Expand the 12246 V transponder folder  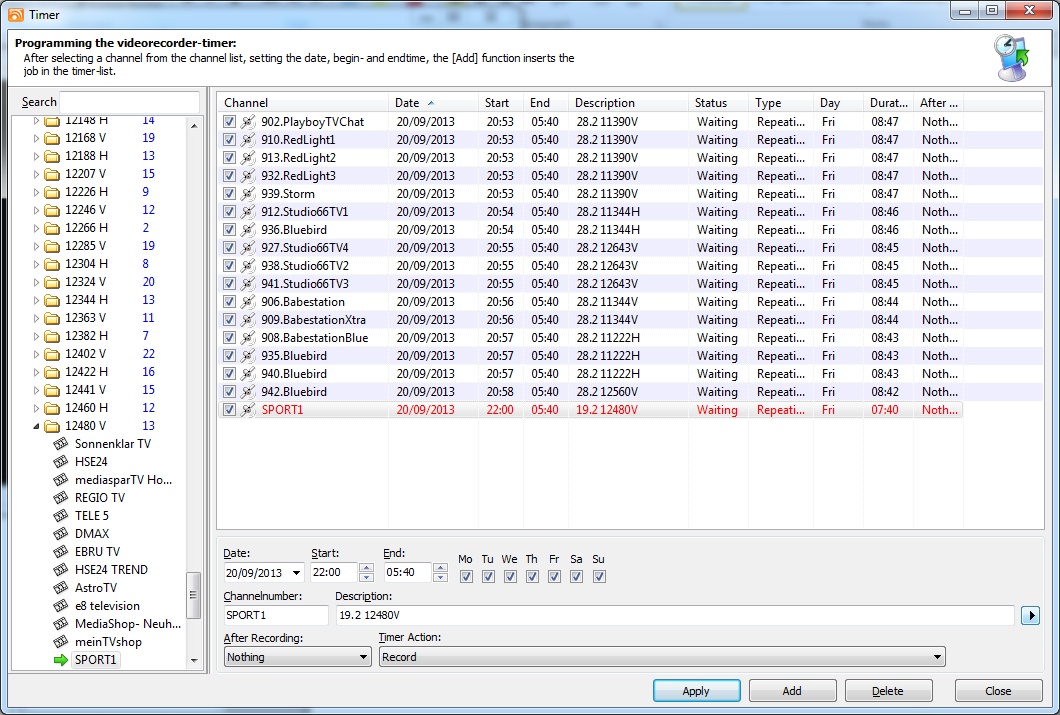pos(38,210)
